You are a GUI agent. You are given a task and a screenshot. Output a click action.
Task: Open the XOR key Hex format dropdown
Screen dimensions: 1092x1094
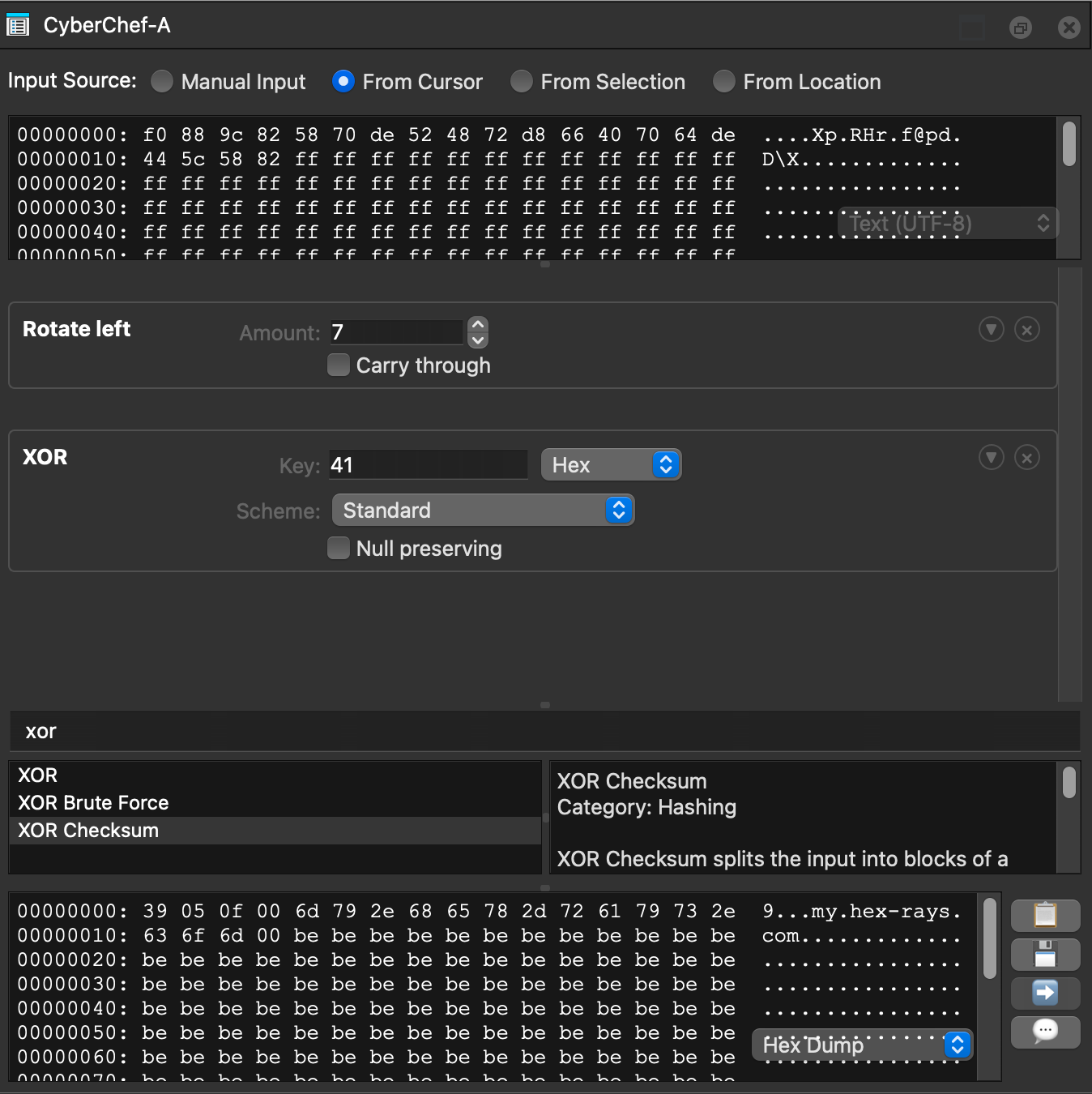tap(611, 465)
